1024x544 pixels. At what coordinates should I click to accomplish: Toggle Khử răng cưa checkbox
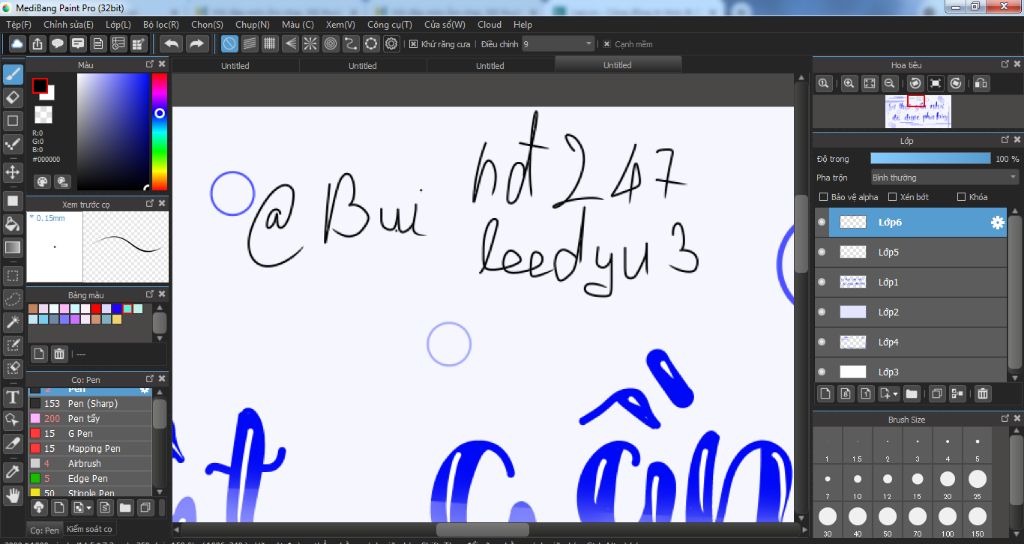coord(413,44)
